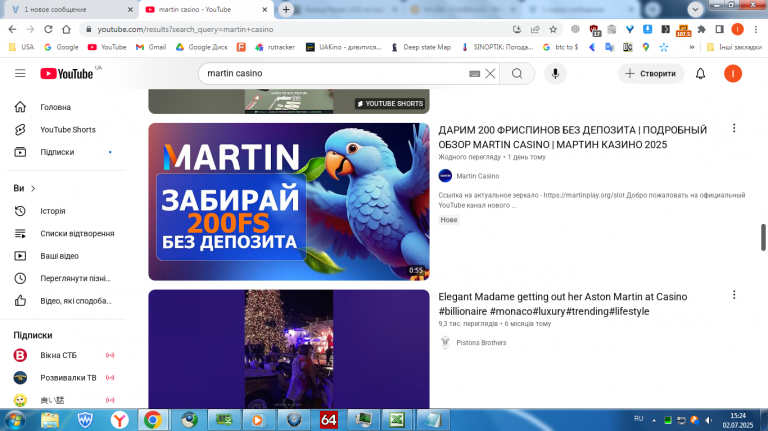Show more bookmarks with » chevron

pos(692,47)
